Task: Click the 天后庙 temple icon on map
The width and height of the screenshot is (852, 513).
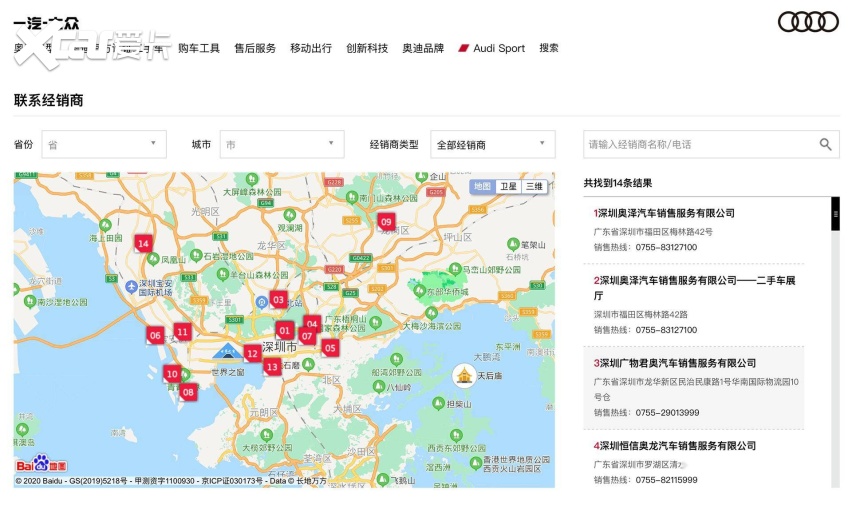Action: [x=463, y=376]
